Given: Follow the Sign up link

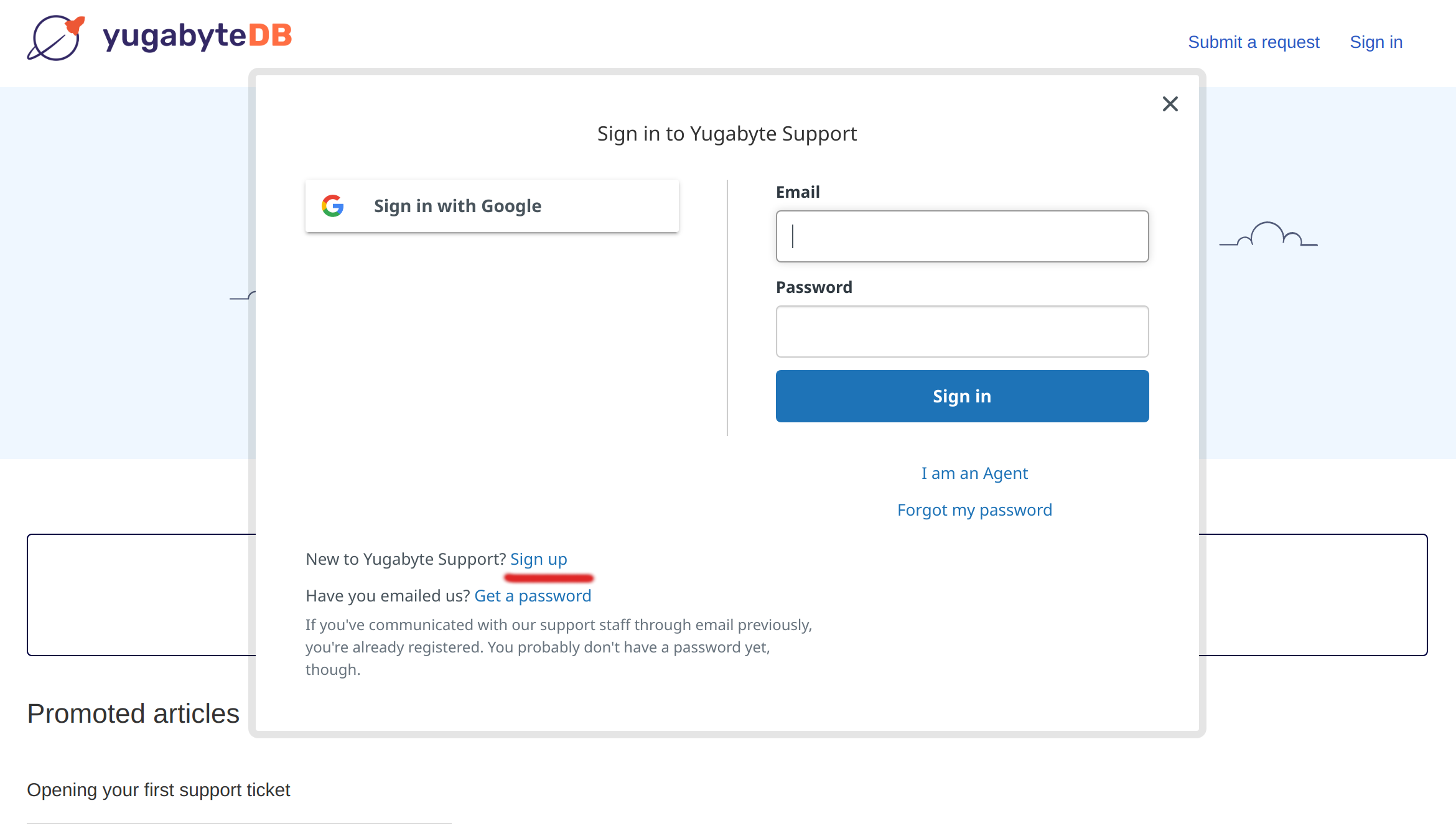Looking at the screenshot, I should pos(539,559).
